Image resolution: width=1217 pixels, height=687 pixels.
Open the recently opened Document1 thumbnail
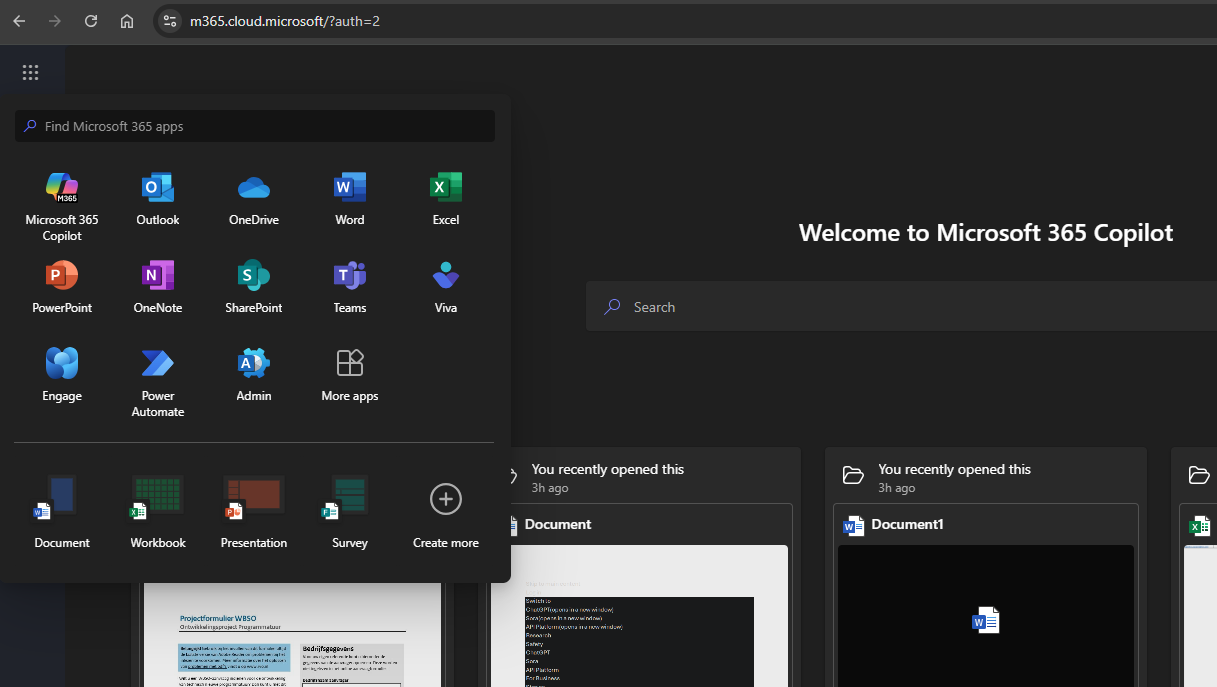pyautogui.click(x=985, y=615)
